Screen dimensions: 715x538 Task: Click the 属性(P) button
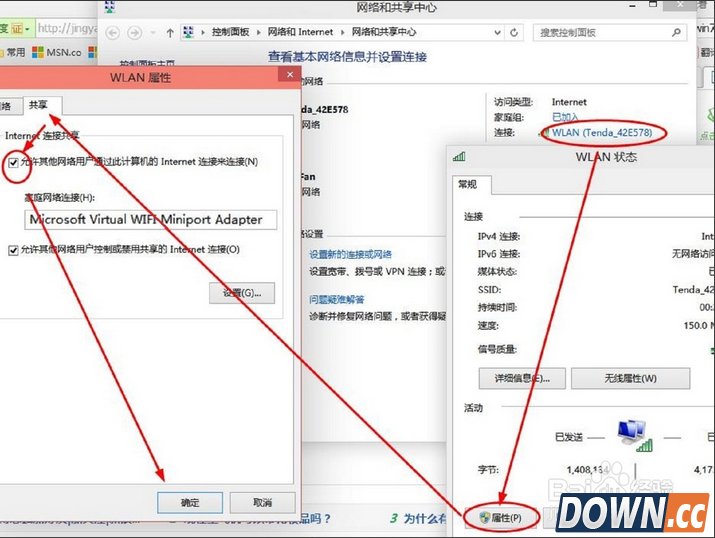coord(502,516)
